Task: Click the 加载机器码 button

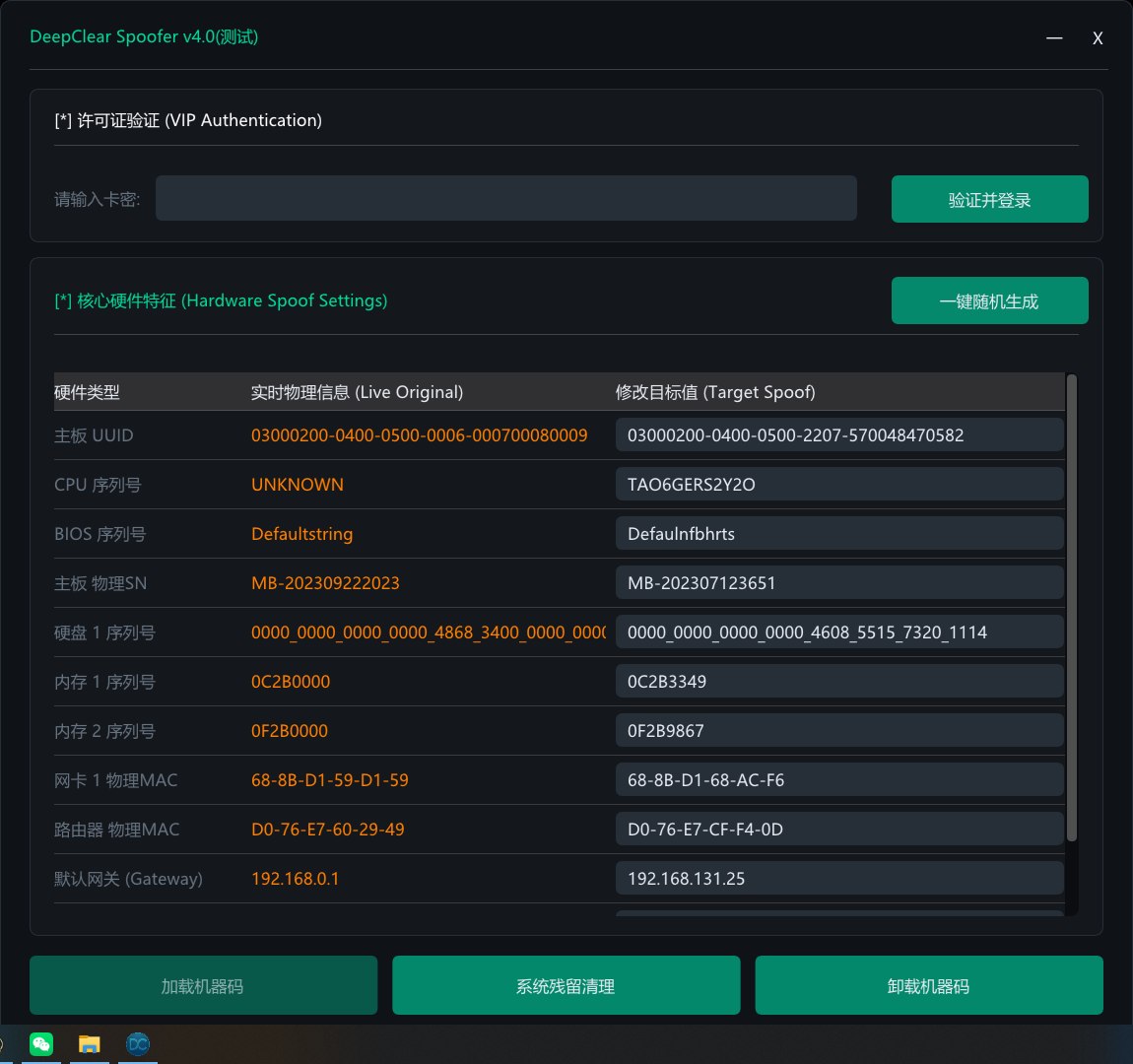Action: pyautogui.click(x=203, y=985)
